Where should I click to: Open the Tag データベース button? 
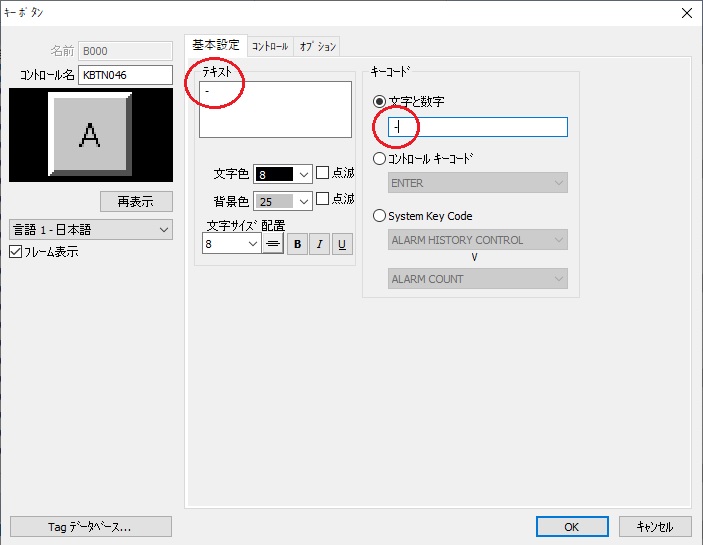[91, 527]
